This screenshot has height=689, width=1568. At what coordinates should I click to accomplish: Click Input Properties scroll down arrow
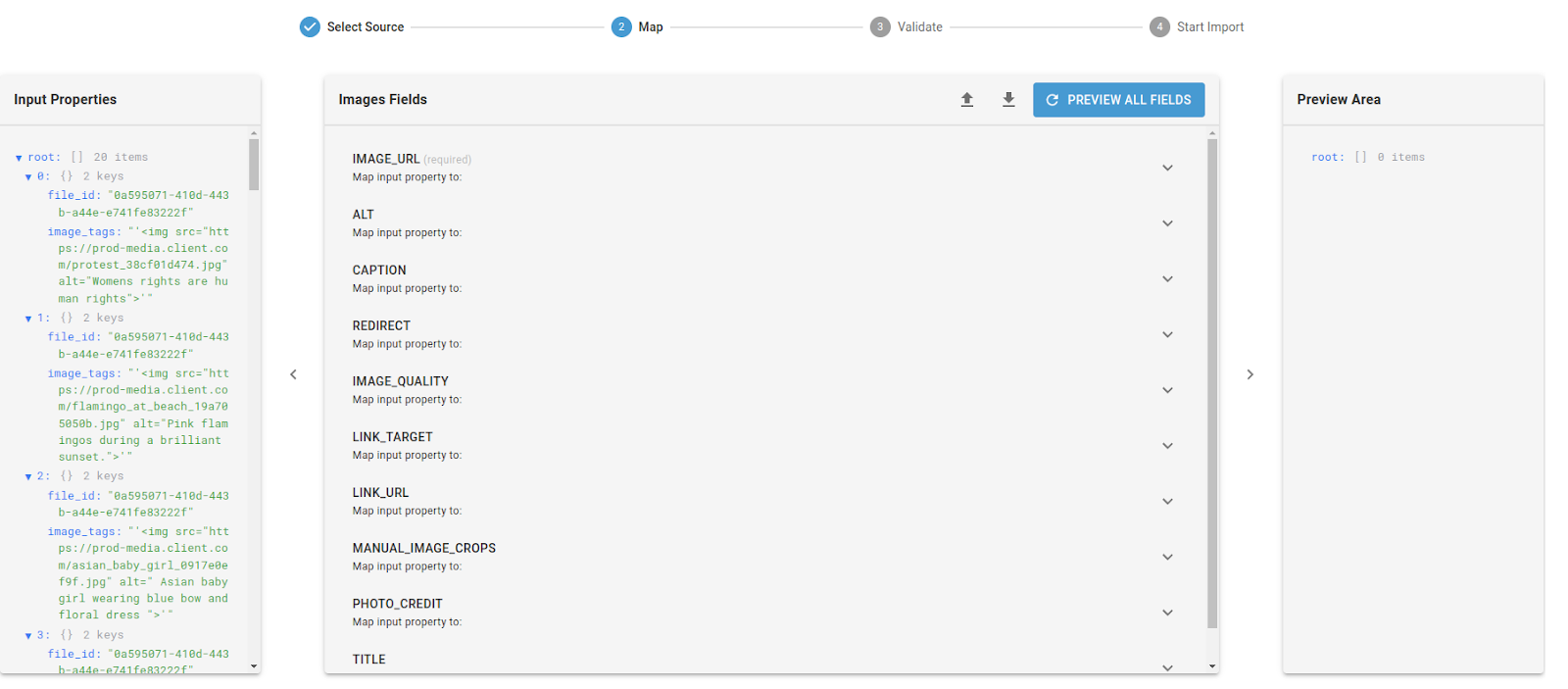[x=254, y=666]
